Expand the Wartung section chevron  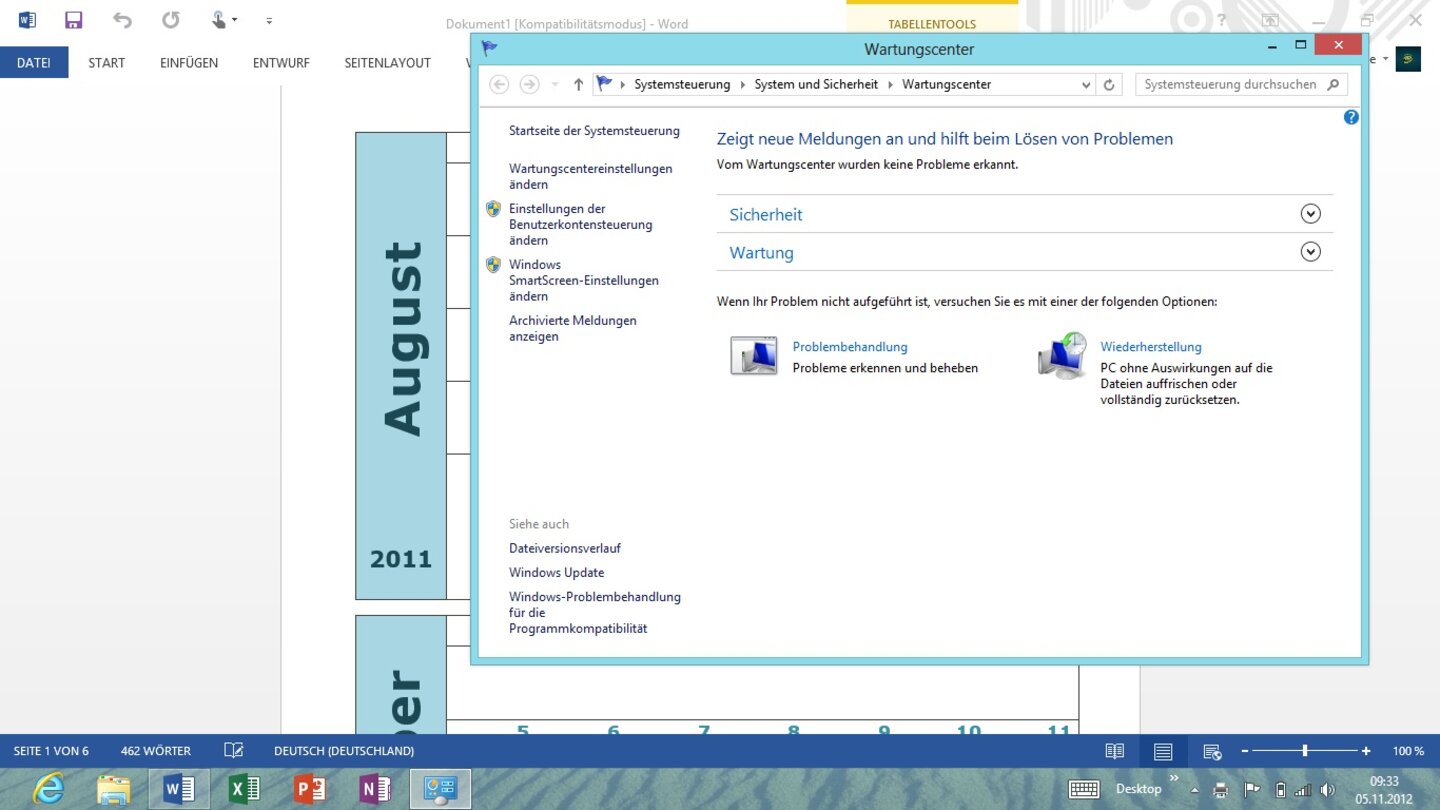(1311, 252)
